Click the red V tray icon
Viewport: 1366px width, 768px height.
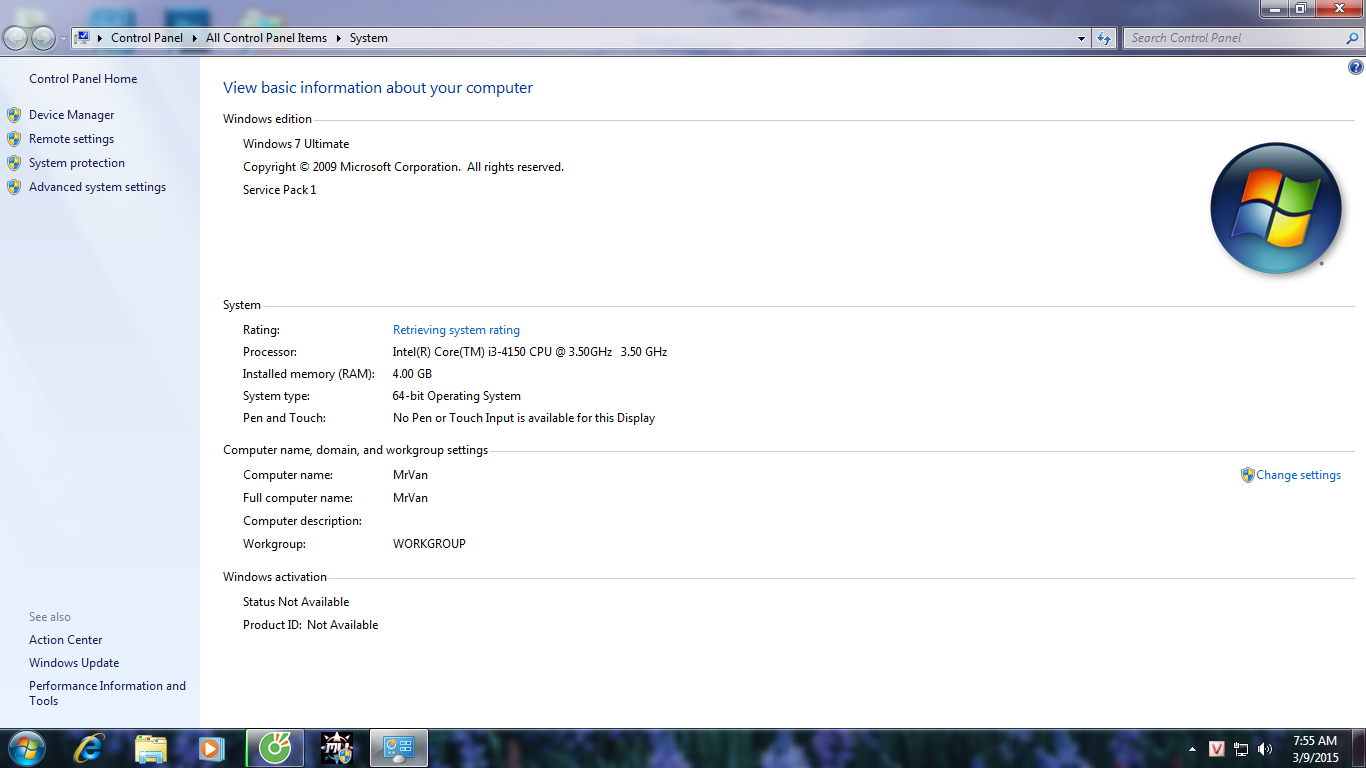1217,748
